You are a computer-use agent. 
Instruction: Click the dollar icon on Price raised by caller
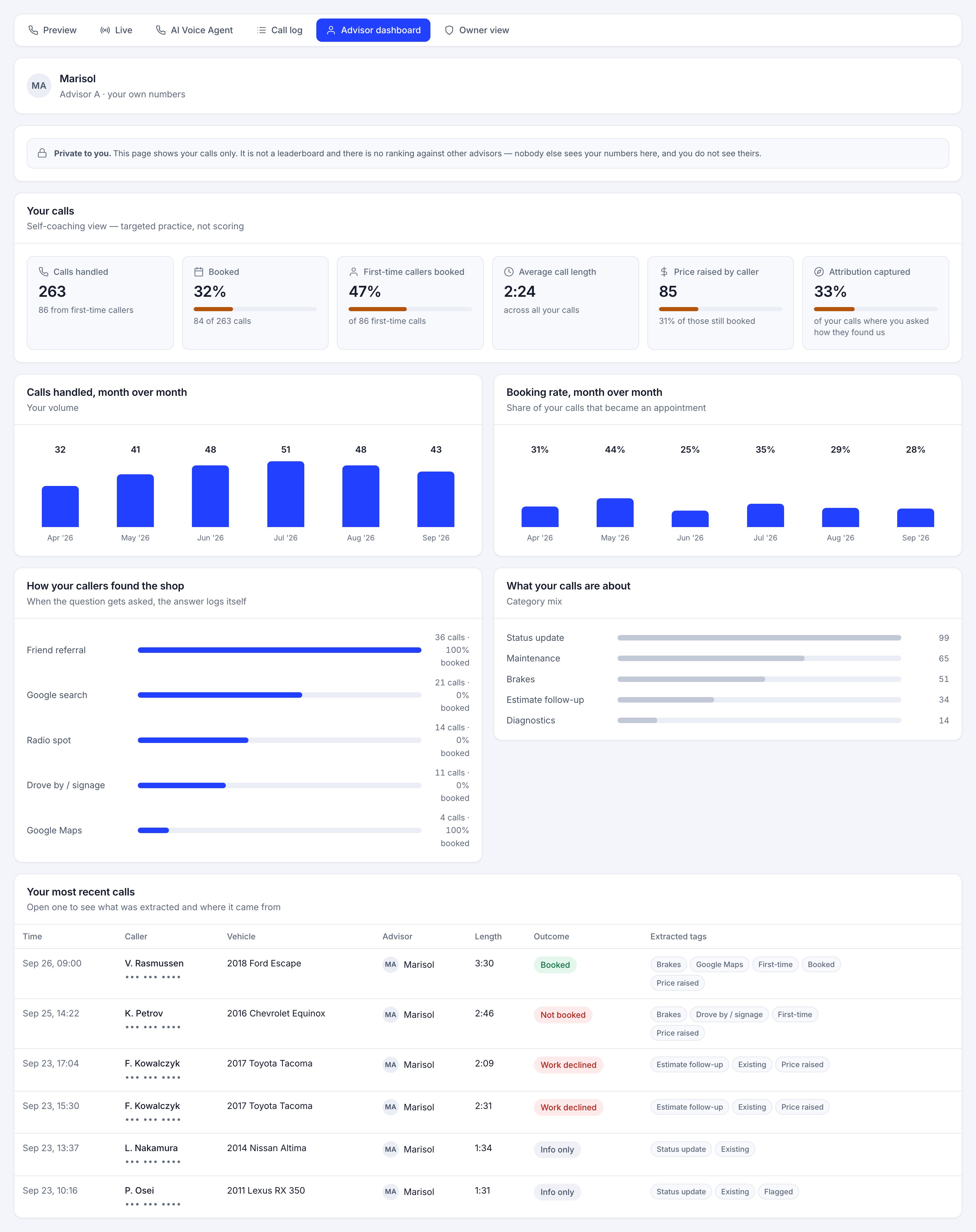tap(664, 272)
